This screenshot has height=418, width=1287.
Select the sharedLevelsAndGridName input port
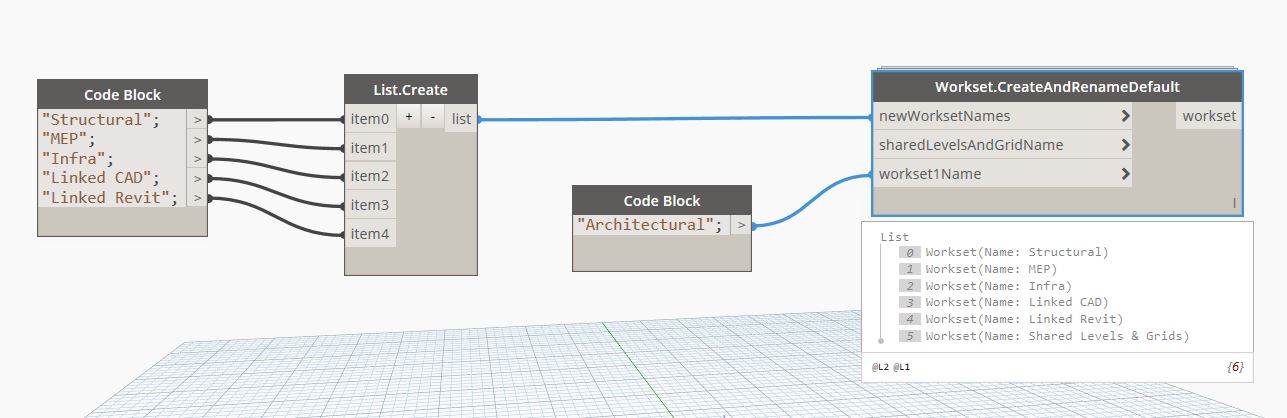coord(1004,145)
